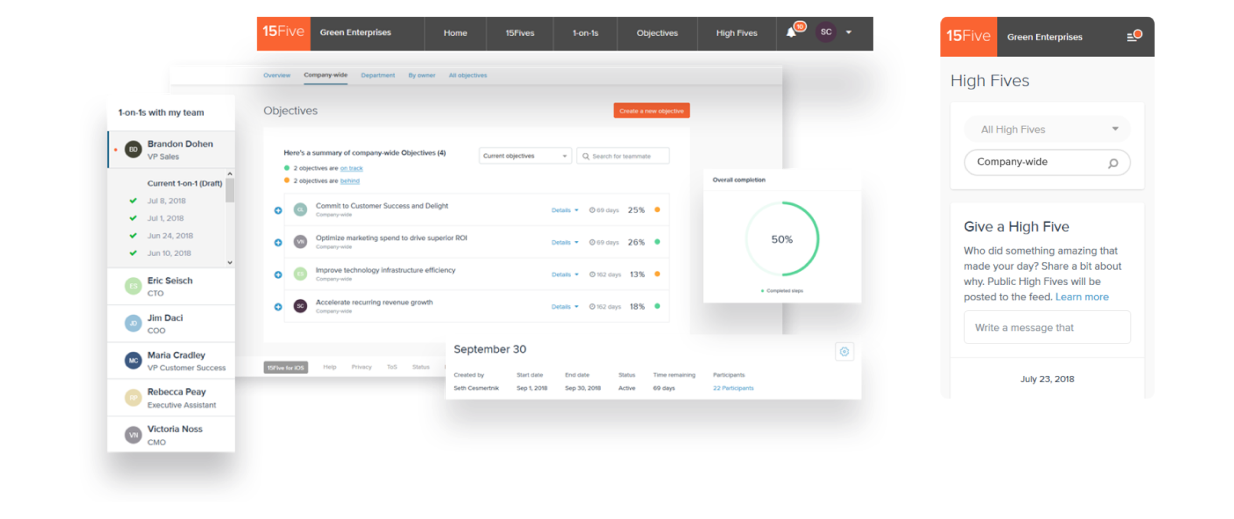Click owner avatar on Commit to Customer Success row
The width and height of the screenshot is (1234, 519).
click(x=300, y=210)
